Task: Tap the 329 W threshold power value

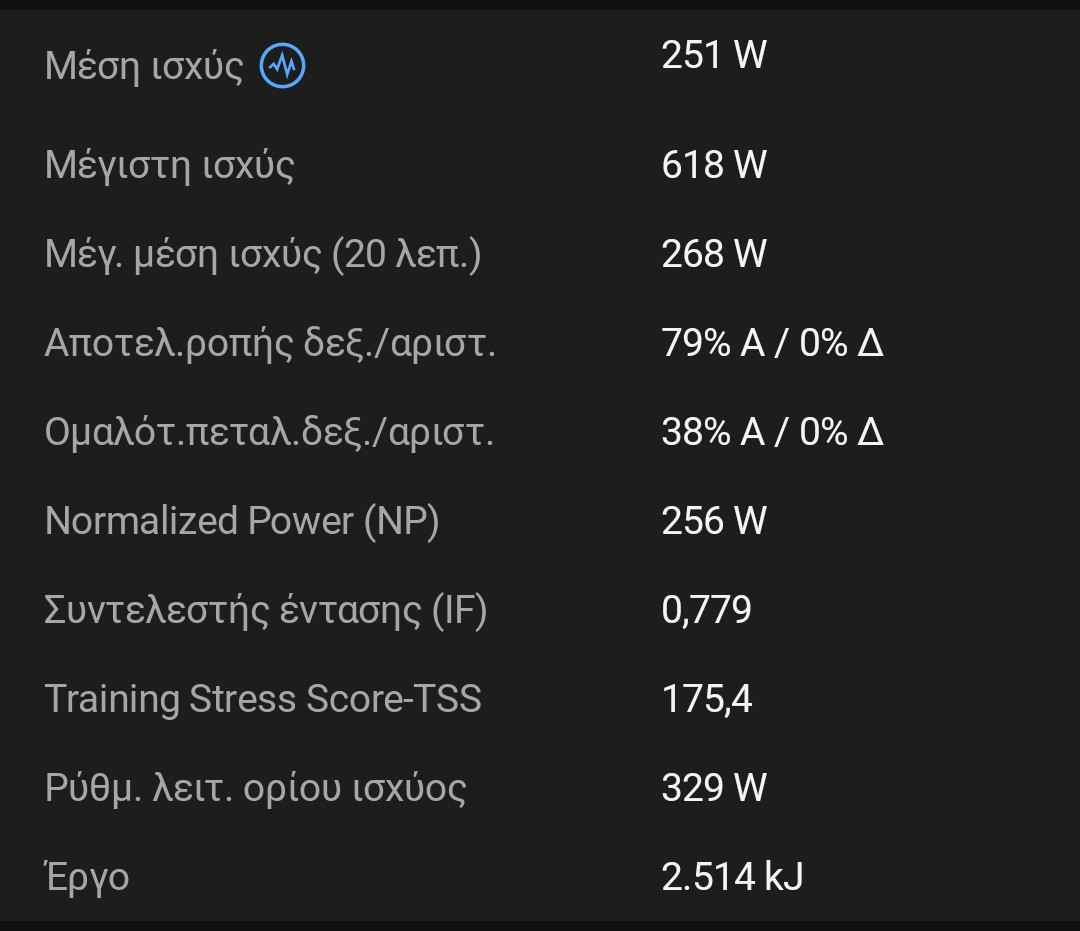Action: (714, 788)
